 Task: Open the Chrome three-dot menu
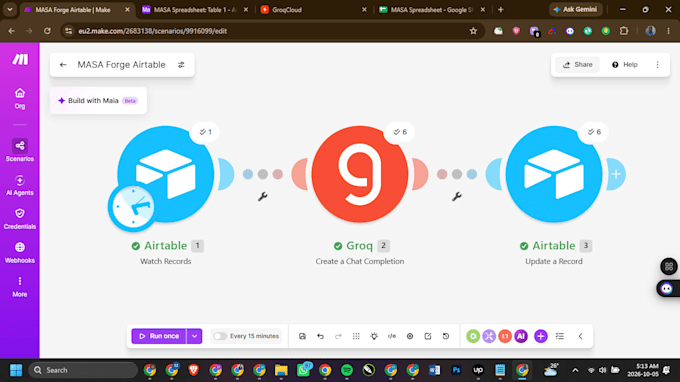point(668,31)
